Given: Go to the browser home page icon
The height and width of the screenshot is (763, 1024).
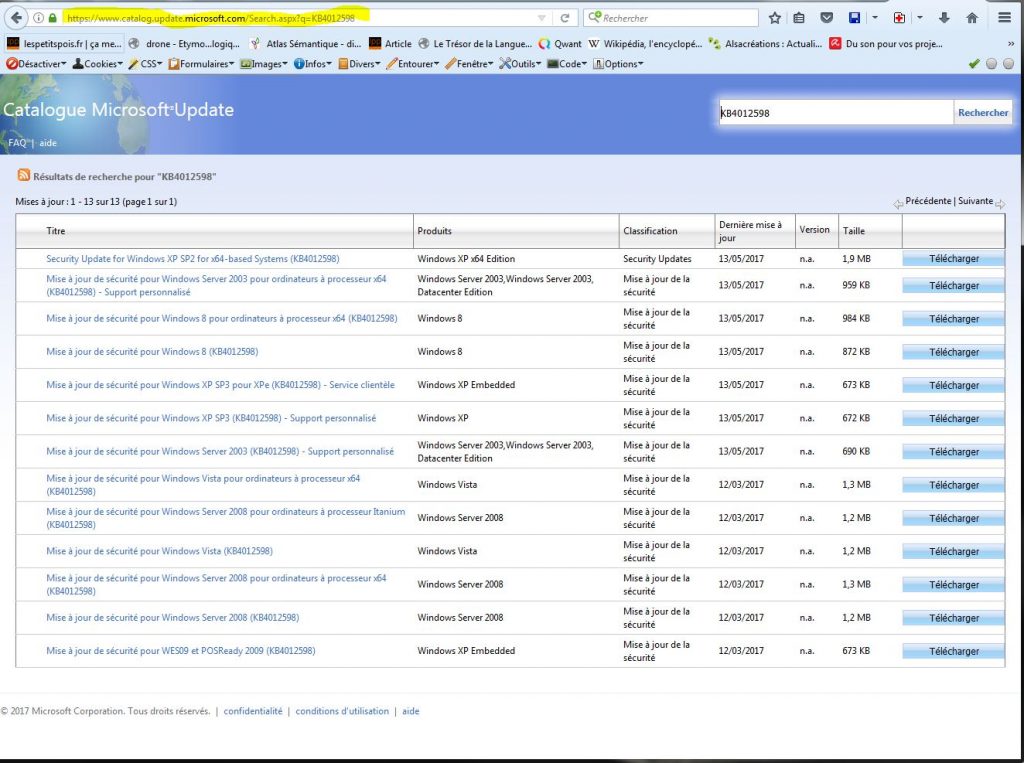Looking at the screenshot, I should coord(972,18).
